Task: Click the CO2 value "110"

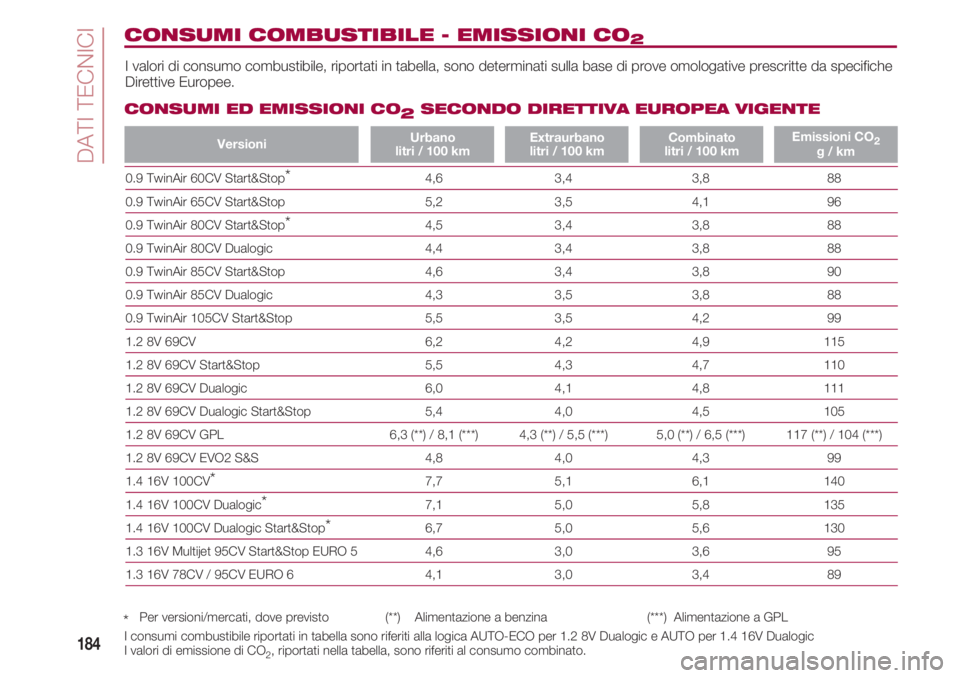Action: click(x=834, y=364)
